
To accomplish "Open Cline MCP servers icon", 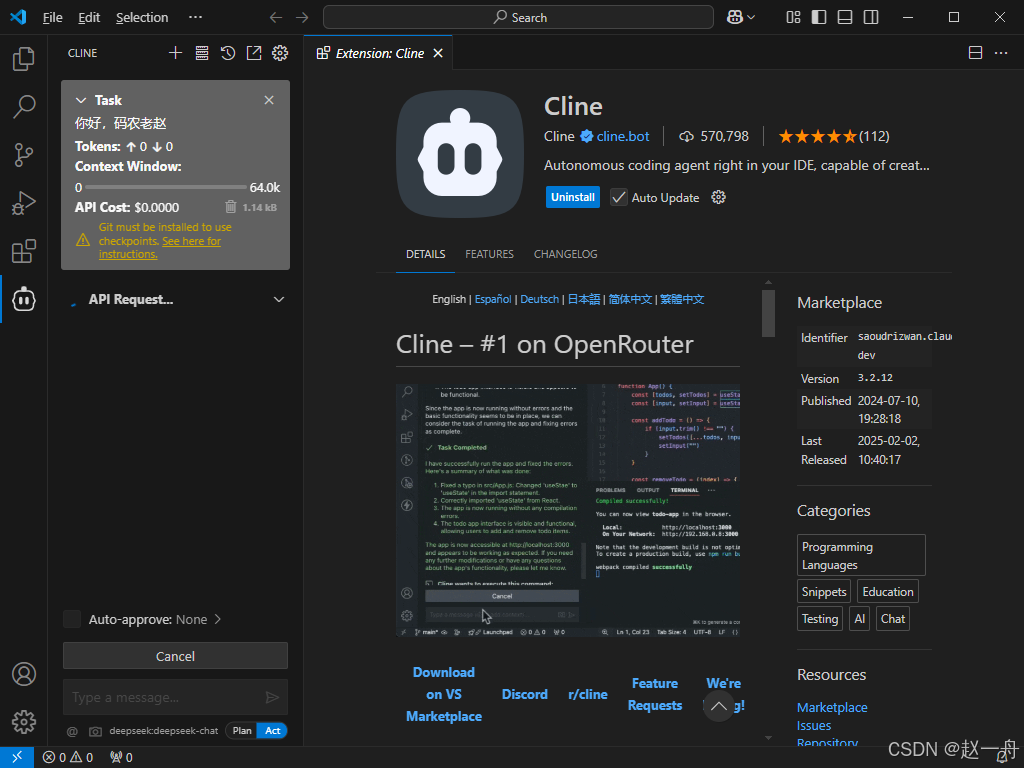I will [x=202, y=53].
